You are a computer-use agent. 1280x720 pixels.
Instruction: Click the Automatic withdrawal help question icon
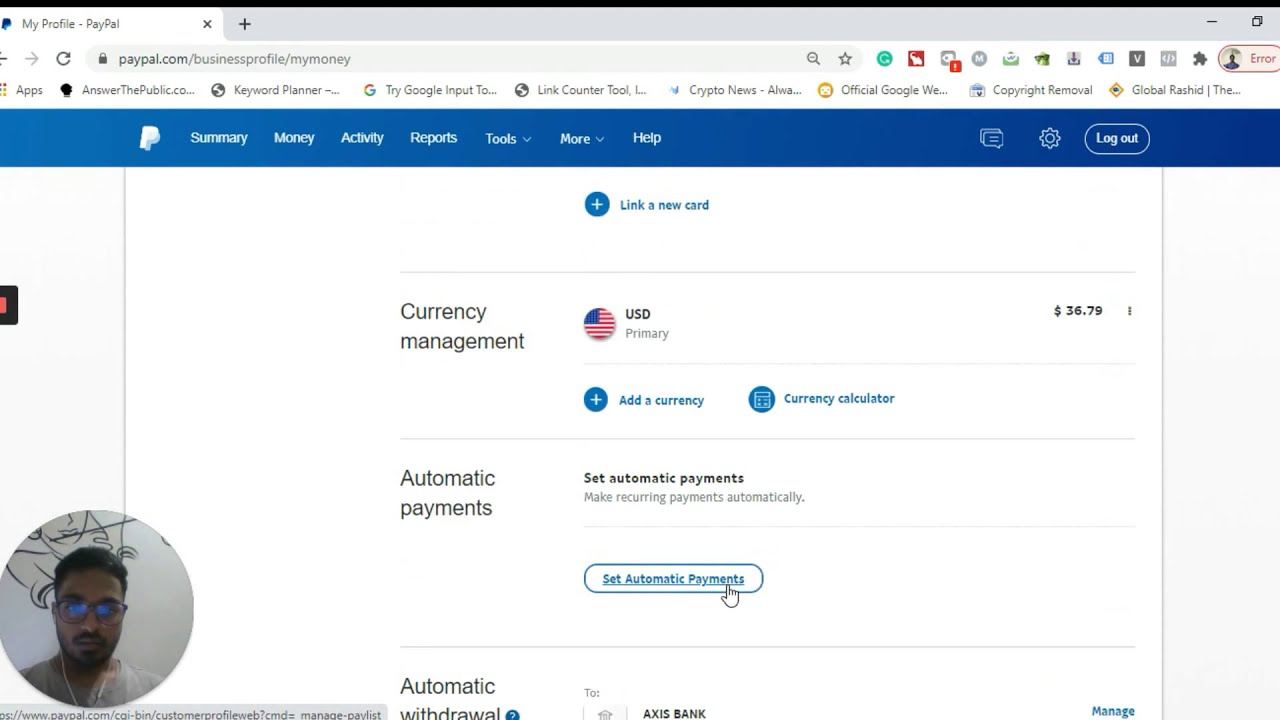tap(512, 716)
